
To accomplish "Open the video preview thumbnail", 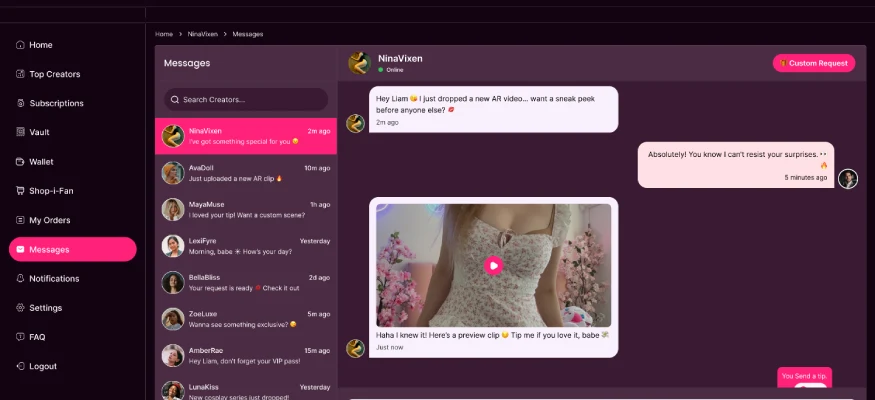I will point(493,266).
